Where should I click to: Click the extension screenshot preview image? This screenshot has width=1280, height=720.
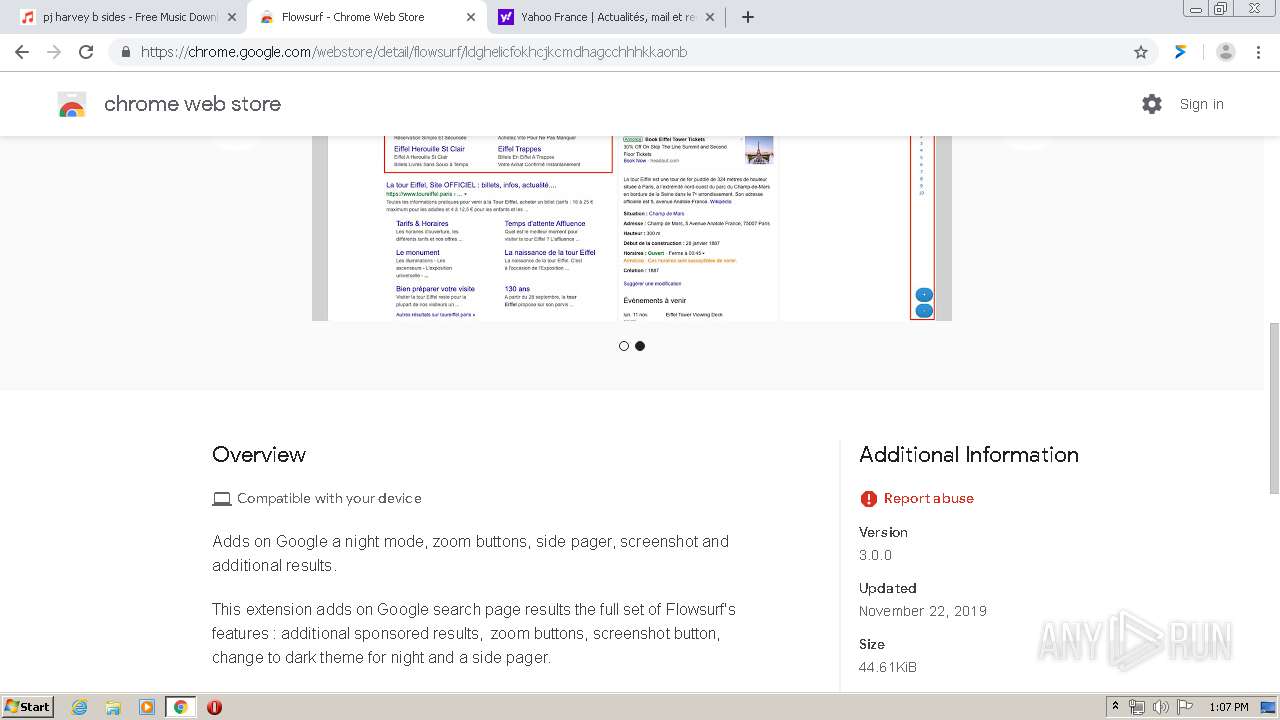pyautogui.click(x=632, y=228)
